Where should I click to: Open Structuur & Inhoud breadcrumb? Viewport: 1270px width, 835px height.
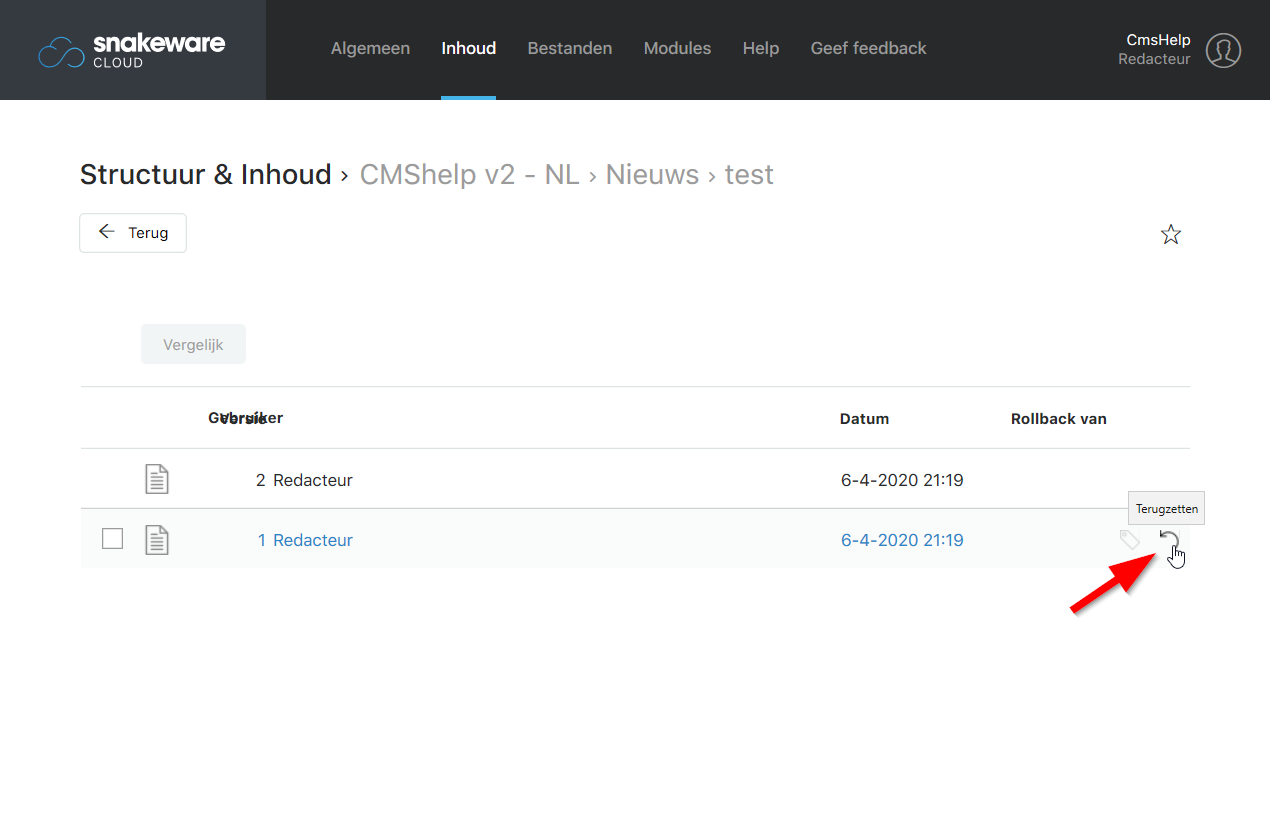(205, 174)
